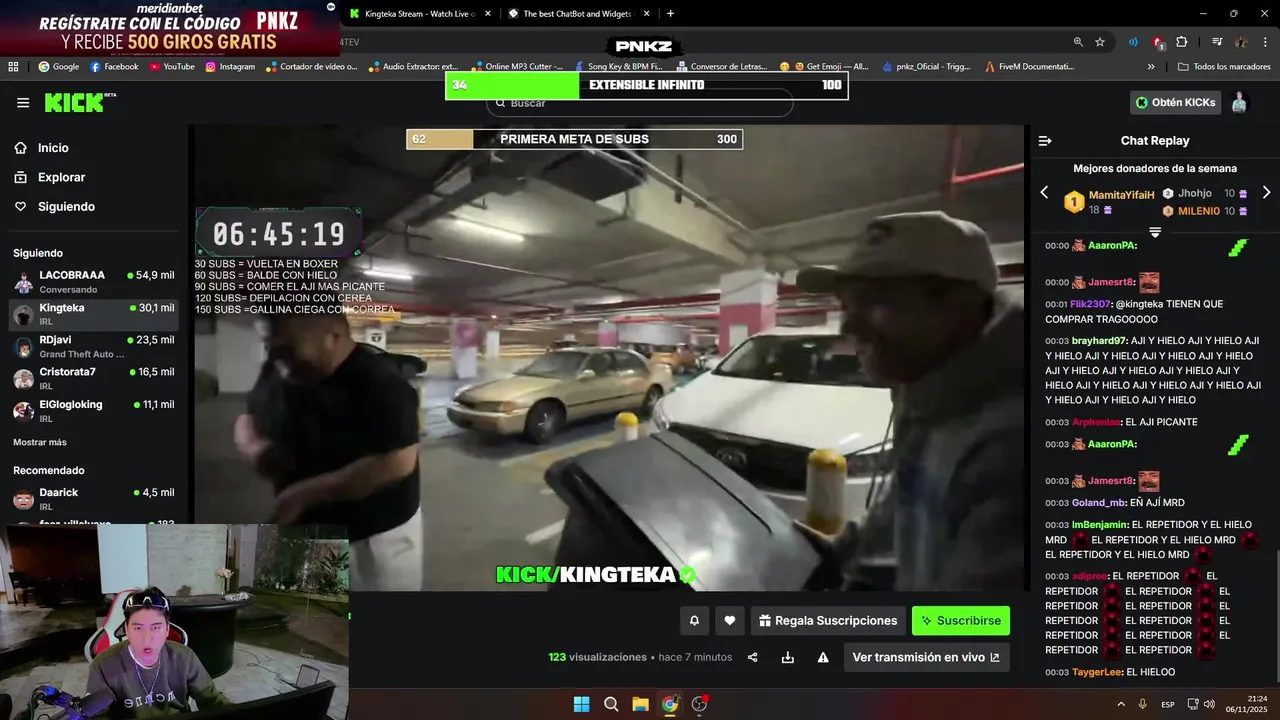Open recommended channel Daarick
1280x720 pixels.
(x=93, y=499)
